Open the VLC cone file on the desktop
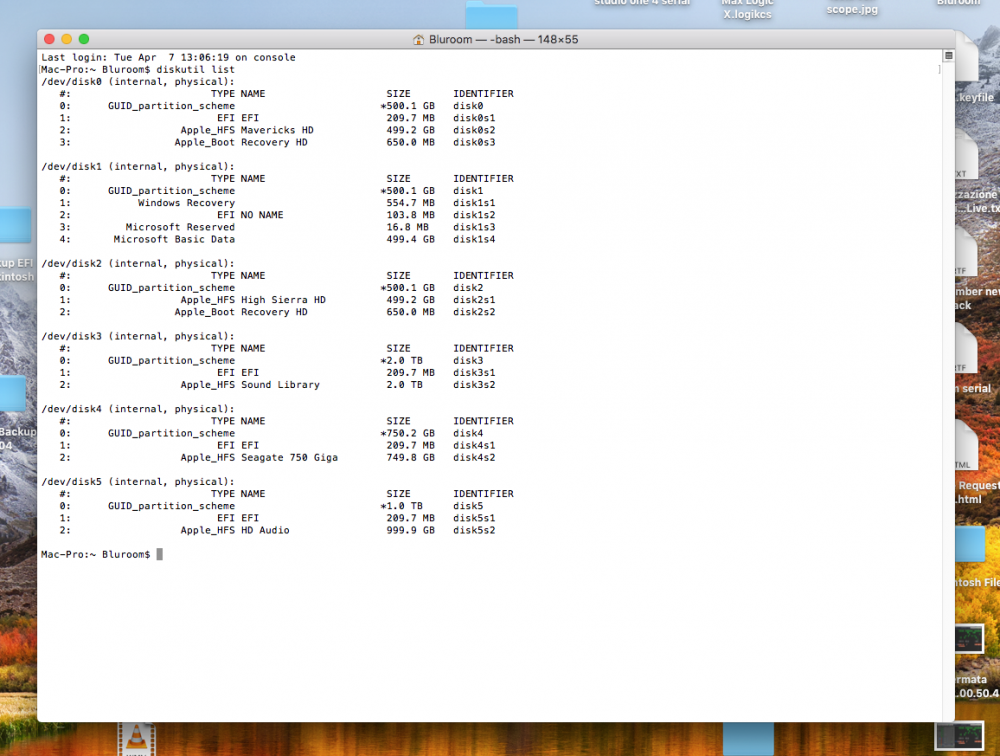Viewport: 1000px width, 756px height. point(136,738)
